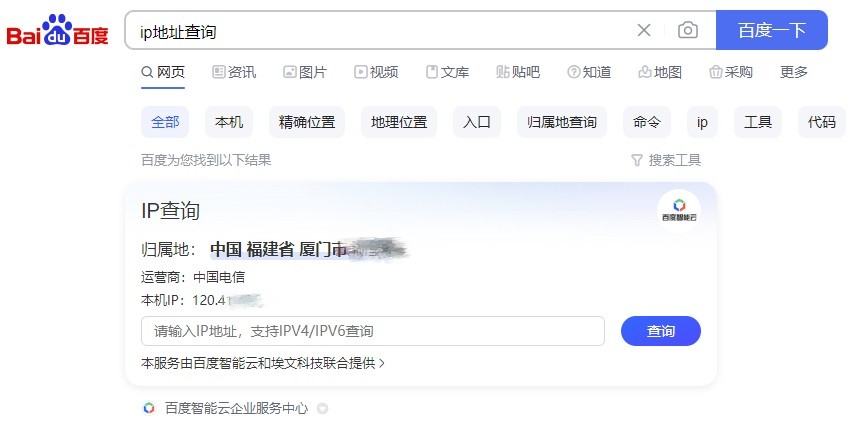Open the 地图 tab
Viewport: 849px width, 427px height.
pyautogui.click(x=660, y=72)
